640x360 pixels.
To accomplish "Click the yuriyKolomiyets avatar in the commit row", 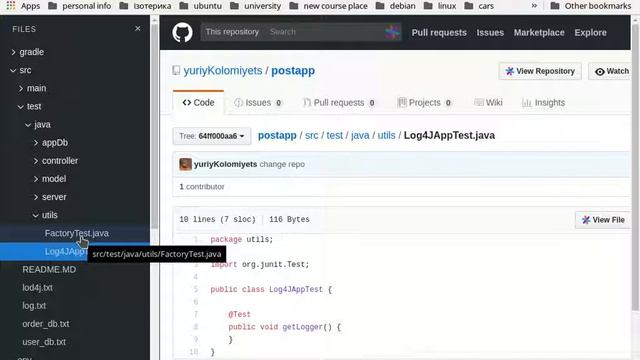I will (x=185, y=164).
